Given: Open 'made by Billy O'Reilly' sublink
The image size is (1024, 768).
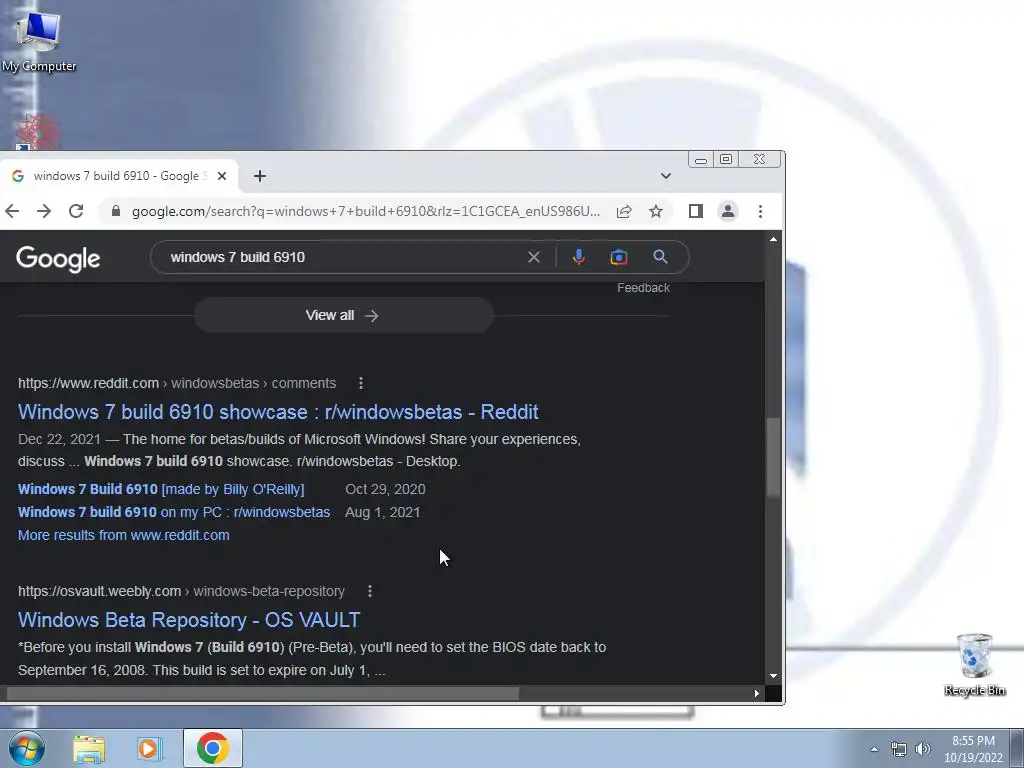Looking at the screenshot, I should click(x=161, y=489).
